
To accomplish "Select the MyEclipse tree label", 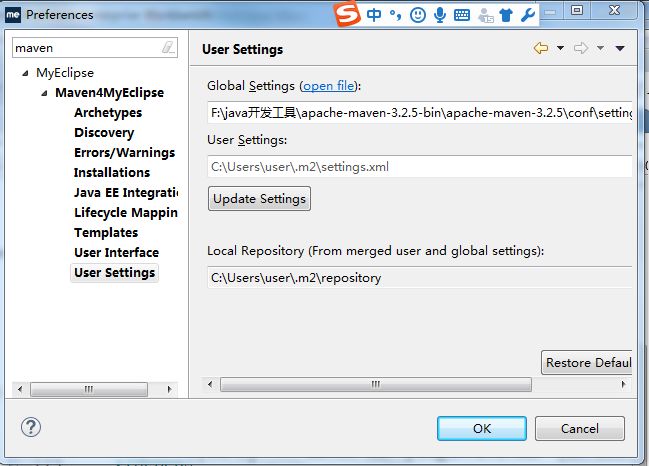I will [x=65, y=73].
